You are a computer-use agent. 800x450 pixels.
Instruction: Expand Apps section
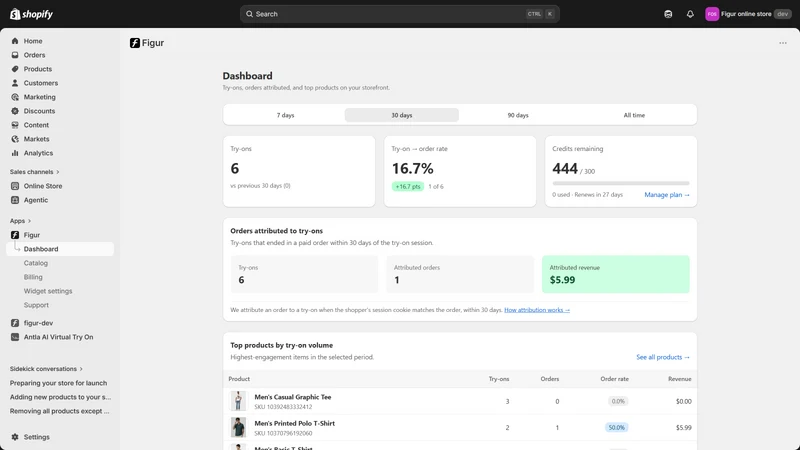[x=20, y=221]
